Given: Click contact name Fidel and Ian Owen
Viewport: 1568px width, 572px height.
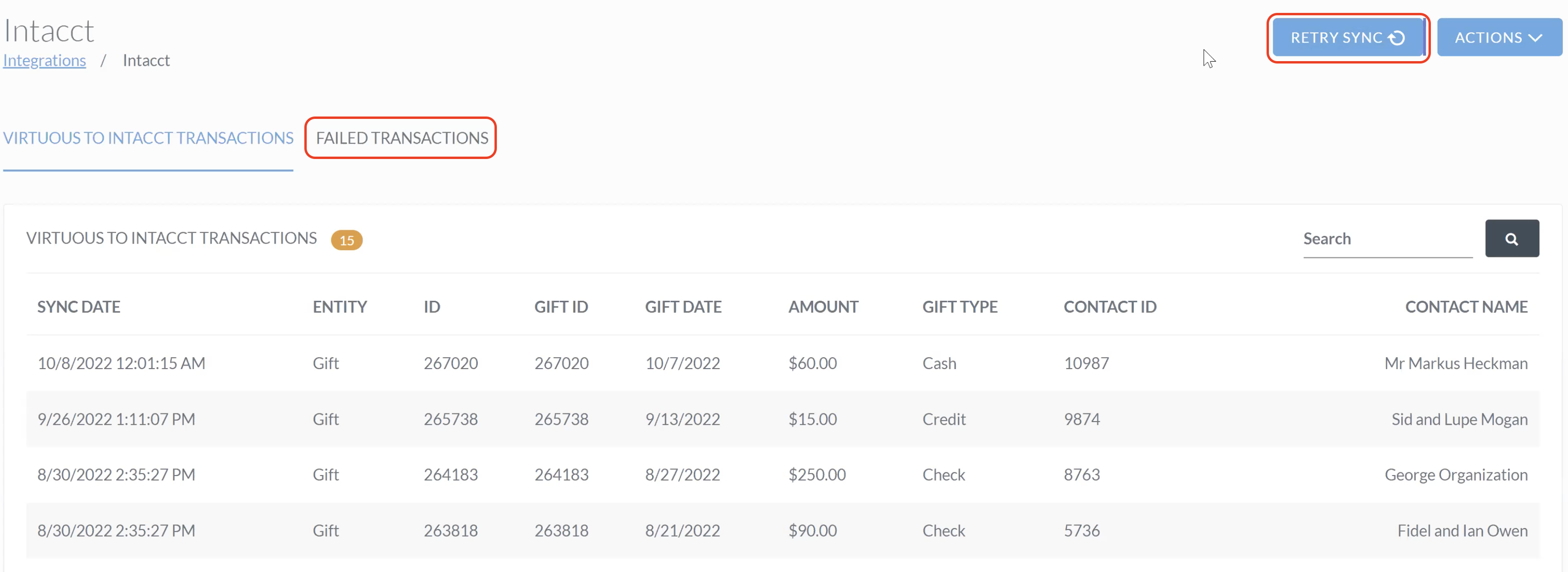Looking at the screenshot, I should point(1462,530).
